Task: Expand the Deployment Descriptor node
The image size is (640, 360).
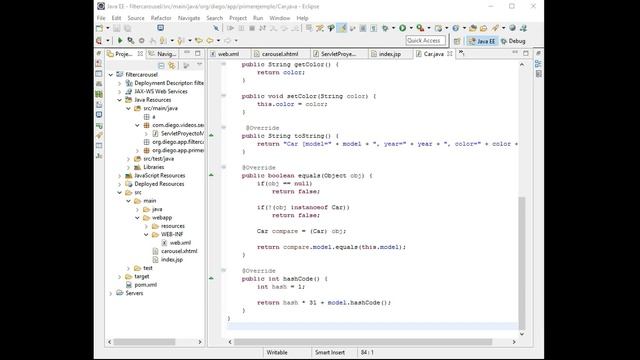Action: coord(120,83)
